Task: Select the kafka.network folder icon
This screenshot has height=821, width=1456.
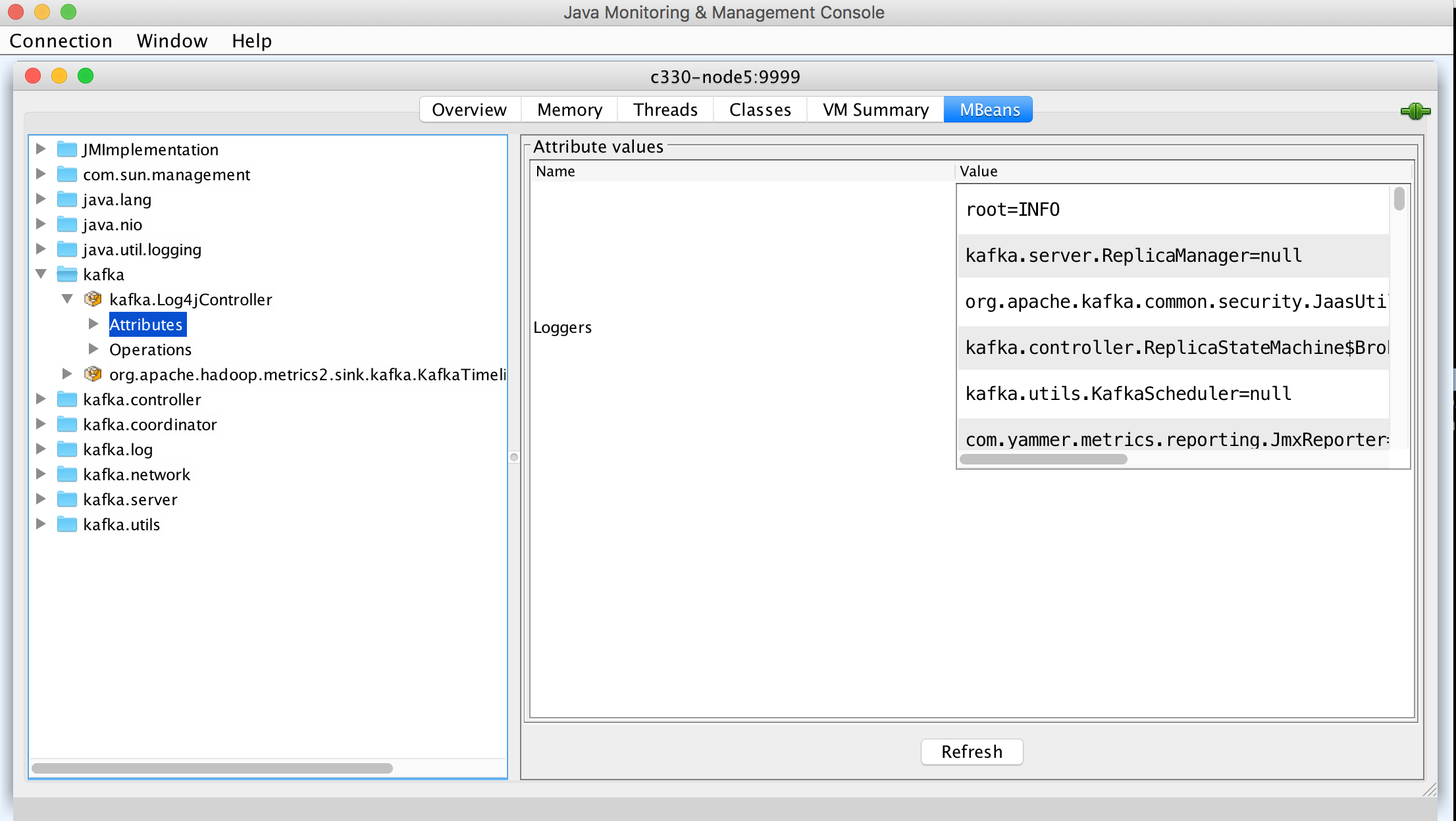Action: [x=67, y=474]
